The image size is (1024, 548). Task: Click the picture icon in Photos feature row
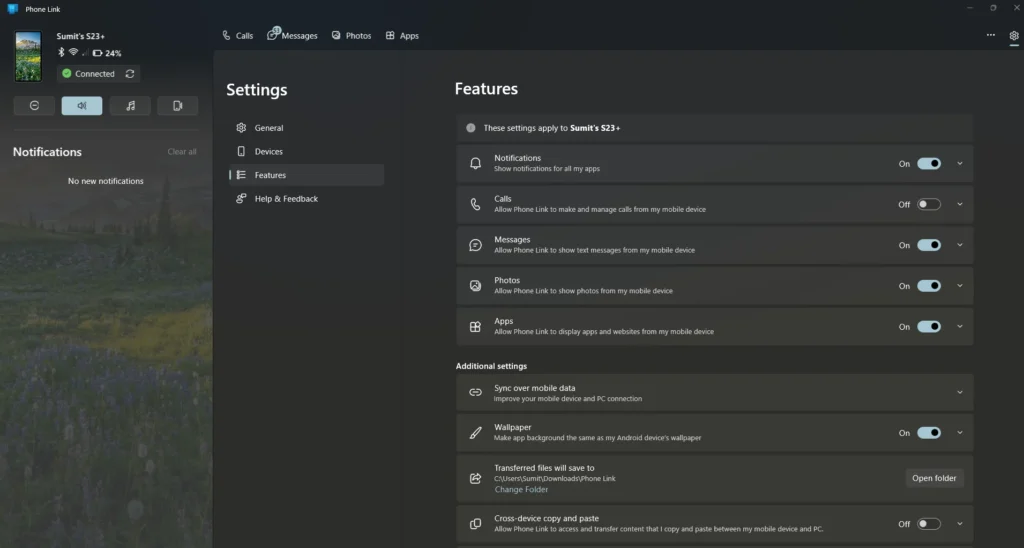(x=475, y=286)
